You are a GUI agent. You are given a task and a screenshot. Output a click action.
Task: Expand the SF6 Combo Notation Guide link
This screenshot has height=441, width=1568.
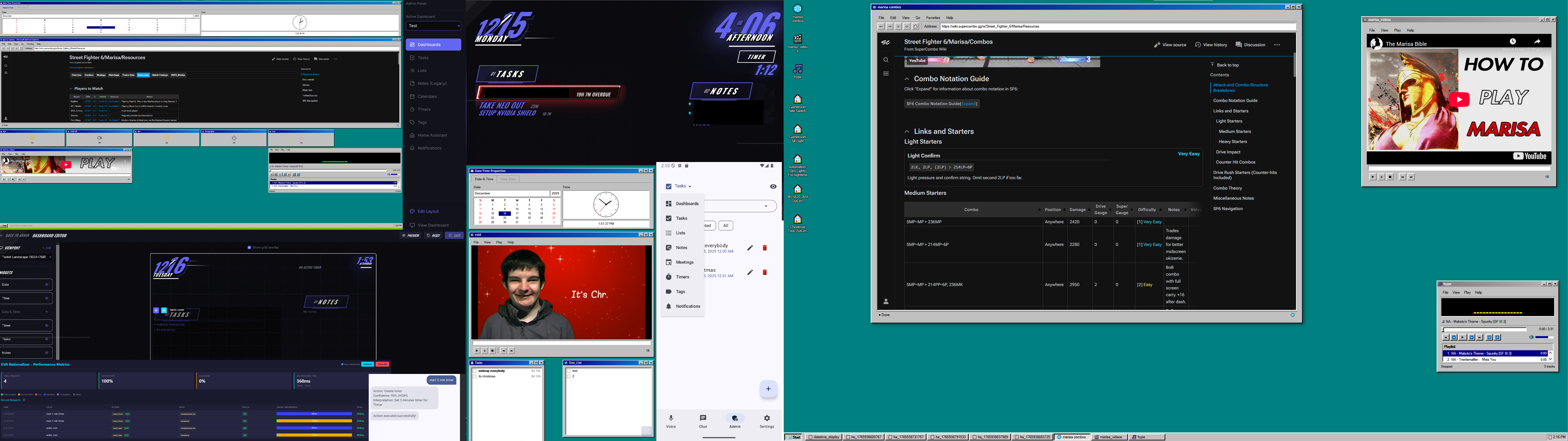[969, 104]
